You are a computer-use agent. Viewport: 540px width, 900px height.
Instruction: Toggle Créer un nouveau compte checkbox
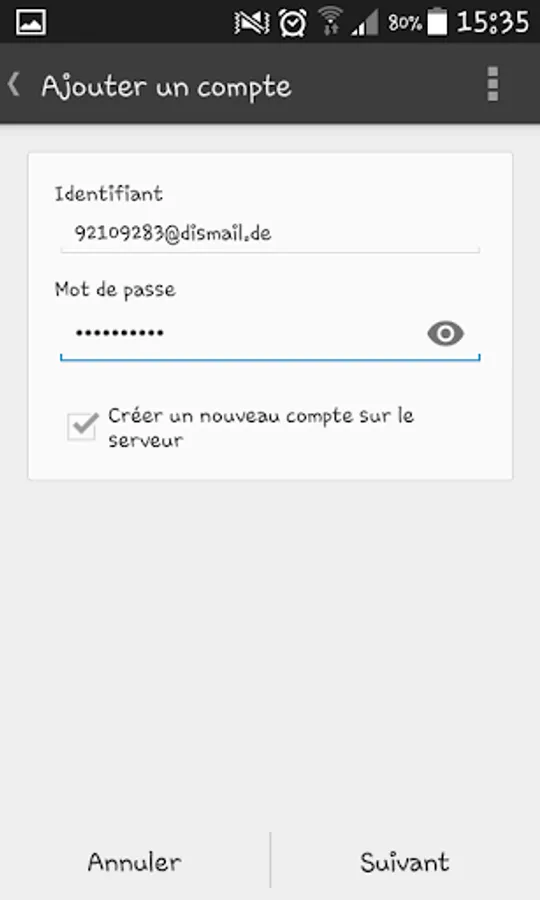[82, 426]
